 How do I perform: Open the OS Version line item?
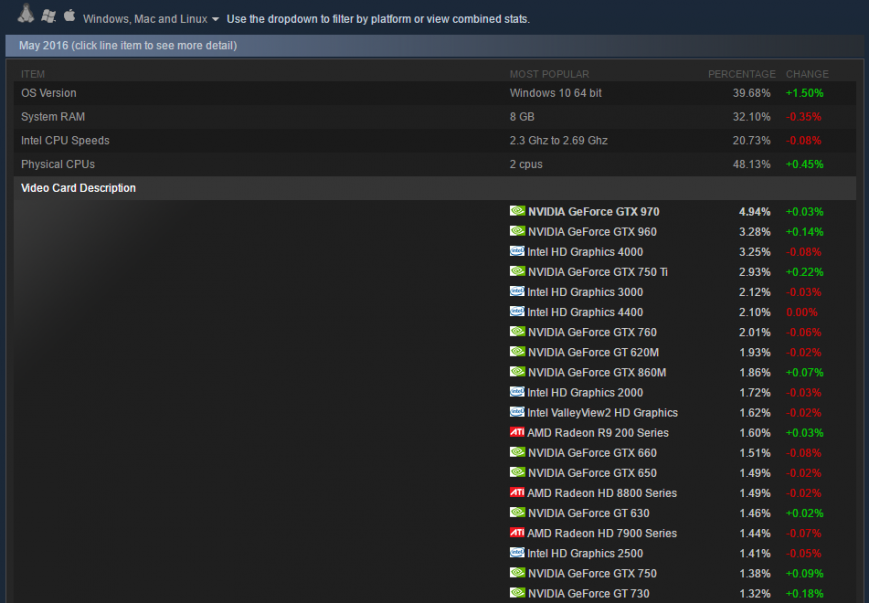pyautogui.click(x=434, y=93)
